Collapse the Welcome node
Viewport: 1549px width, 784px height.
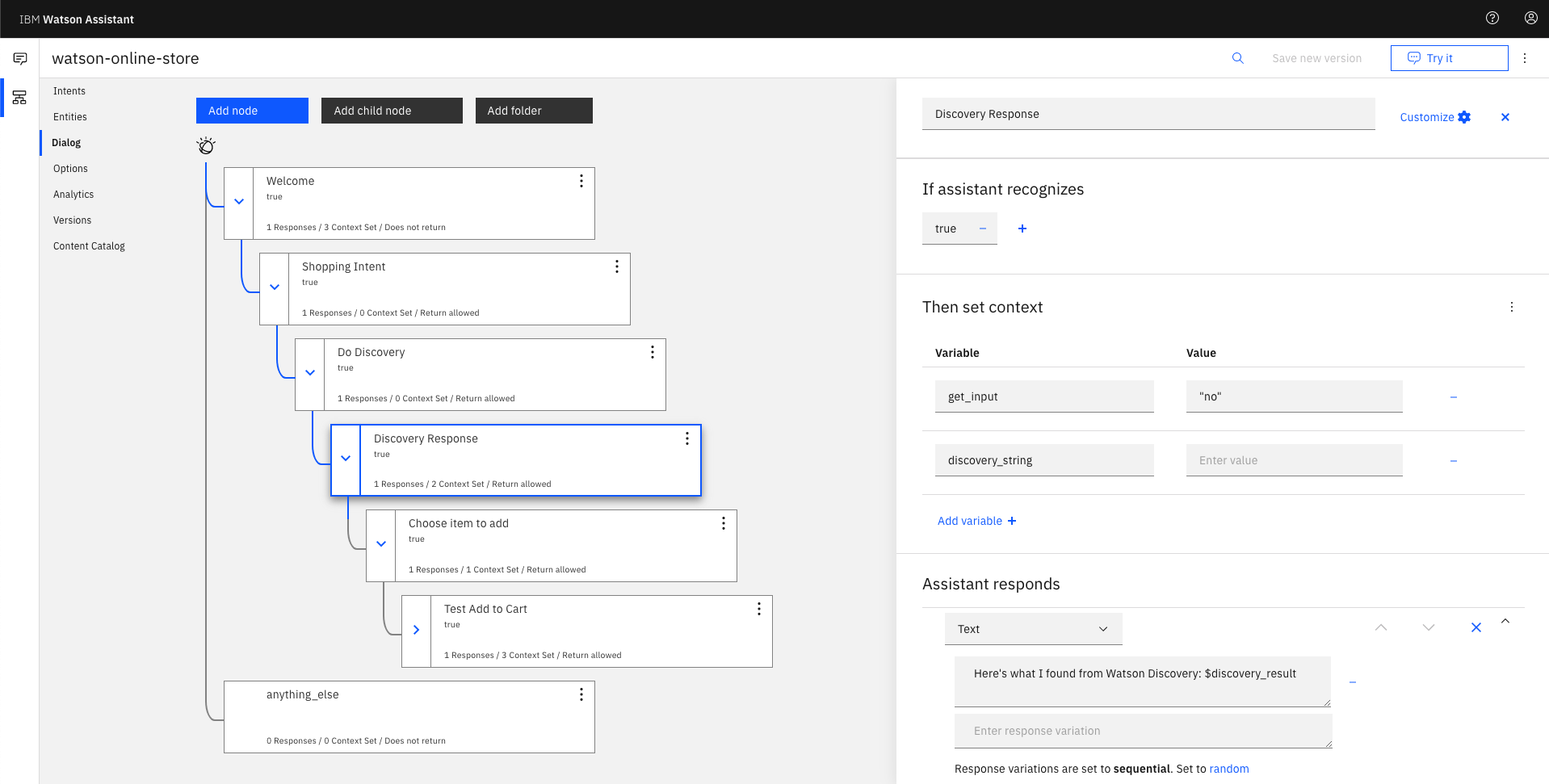tap(239, 202)
